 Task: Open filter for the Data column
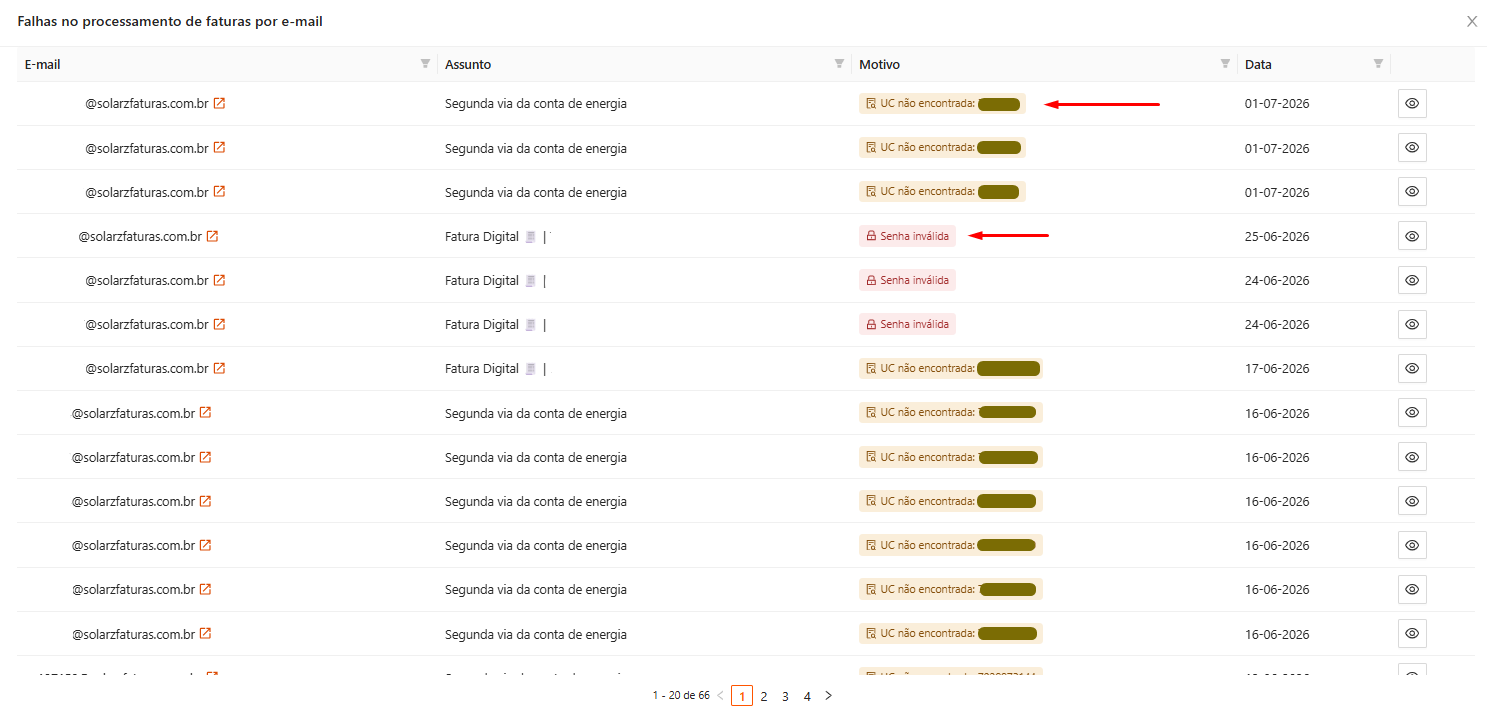[1378, 64]
